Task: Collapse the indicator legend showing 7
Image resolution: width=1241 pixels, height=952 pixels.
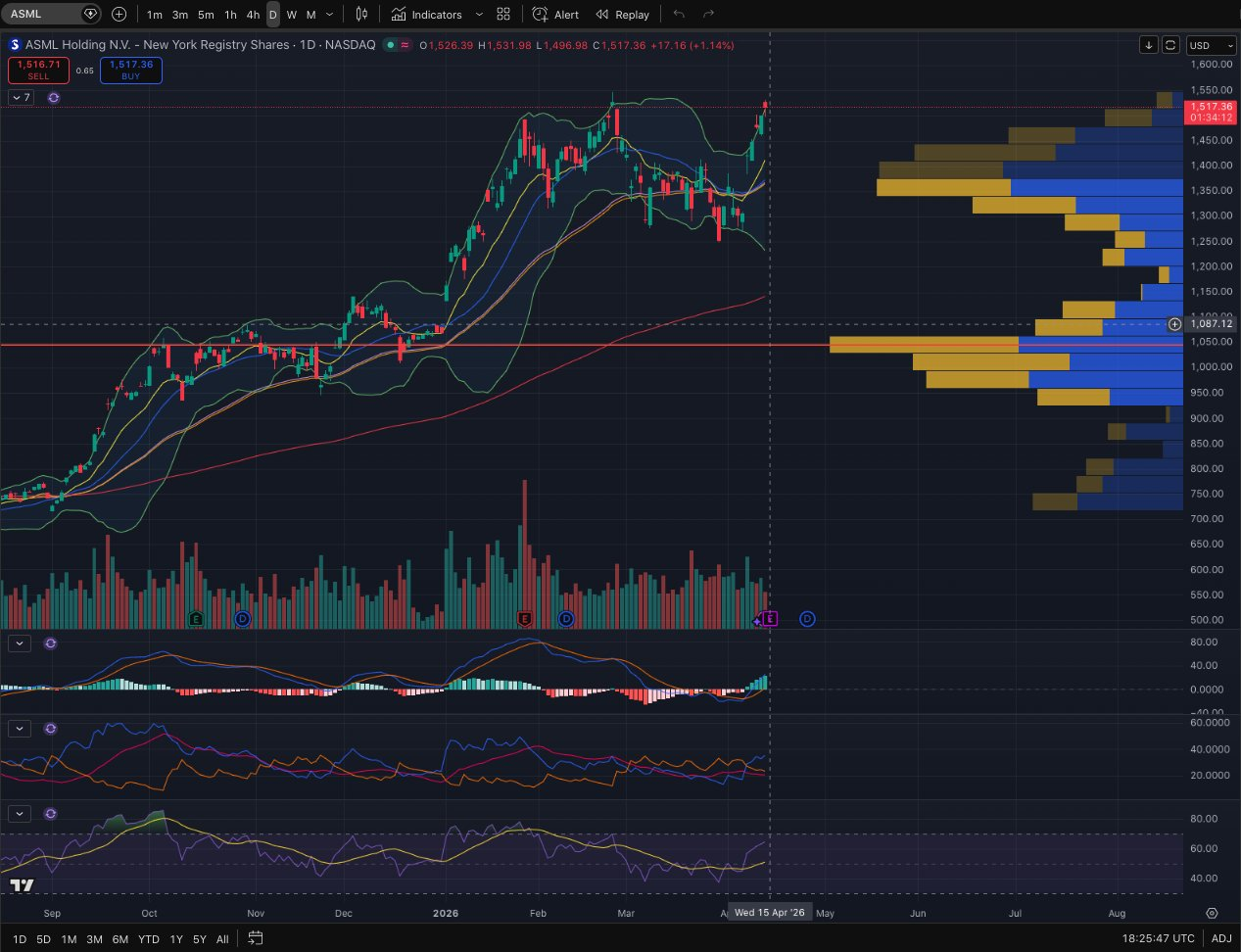Action: tap(21, 98)
